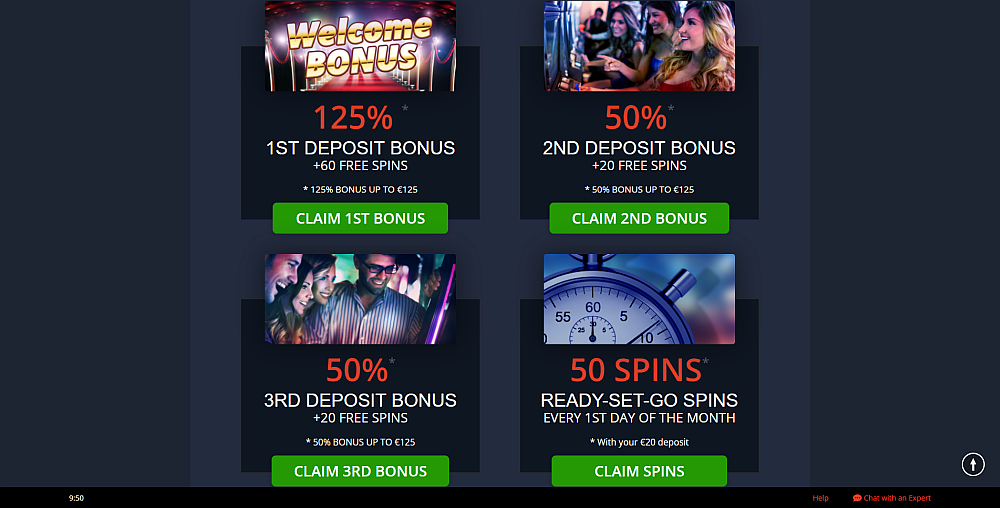The image size is (1000, 508).
Task: Click the 2nd Deposit Bonus heading
Action: click(639, 148)
